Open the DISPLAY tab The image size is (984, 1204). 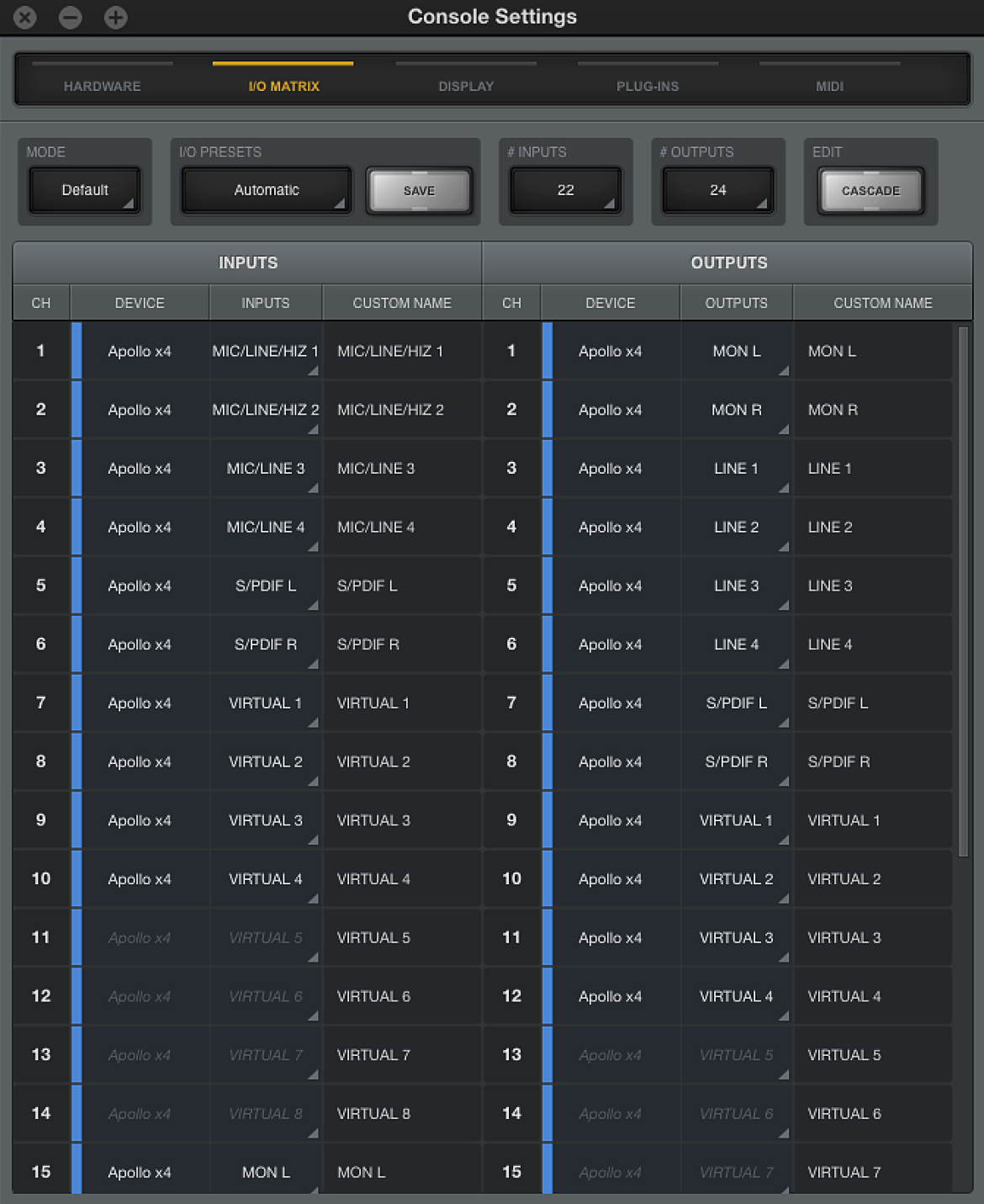[x=466, y=85]
